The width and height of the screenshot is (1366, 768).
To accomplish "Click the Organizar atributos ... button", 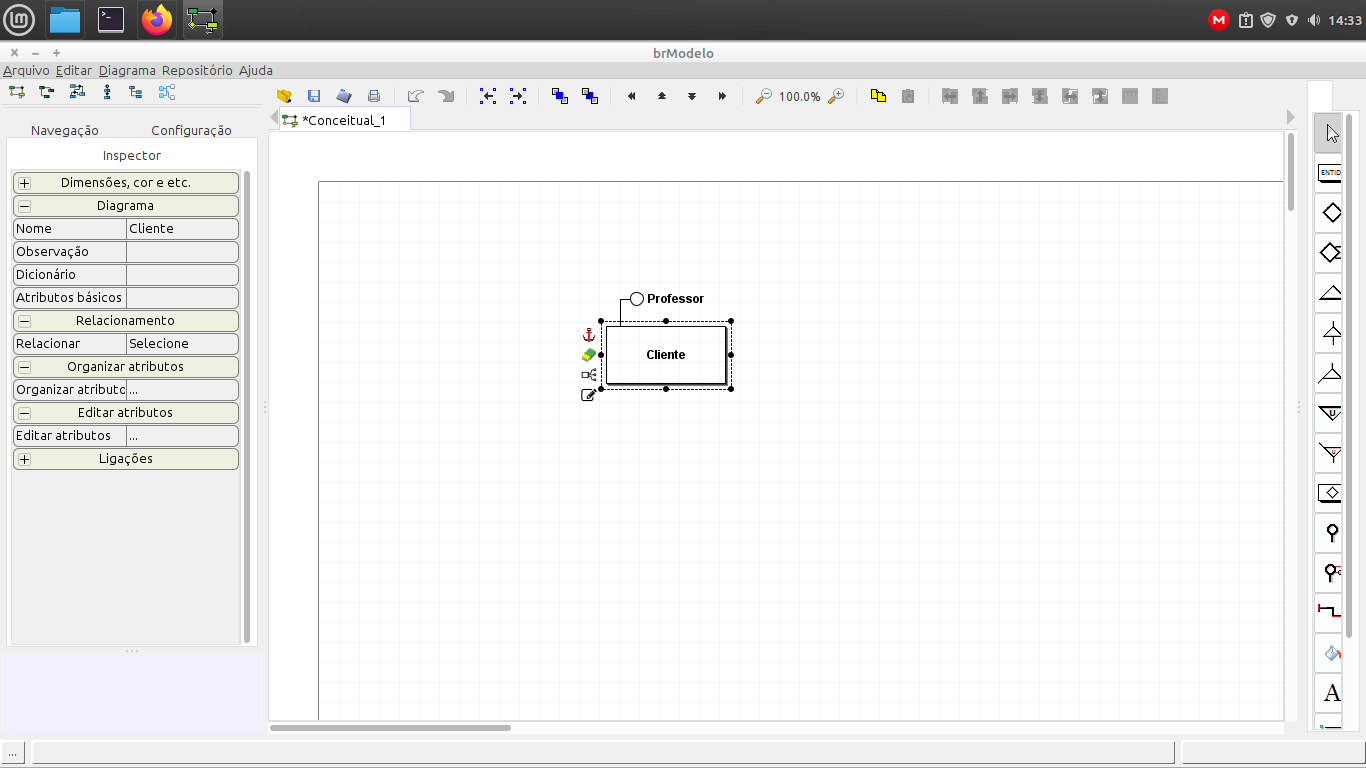I will 182,390.
